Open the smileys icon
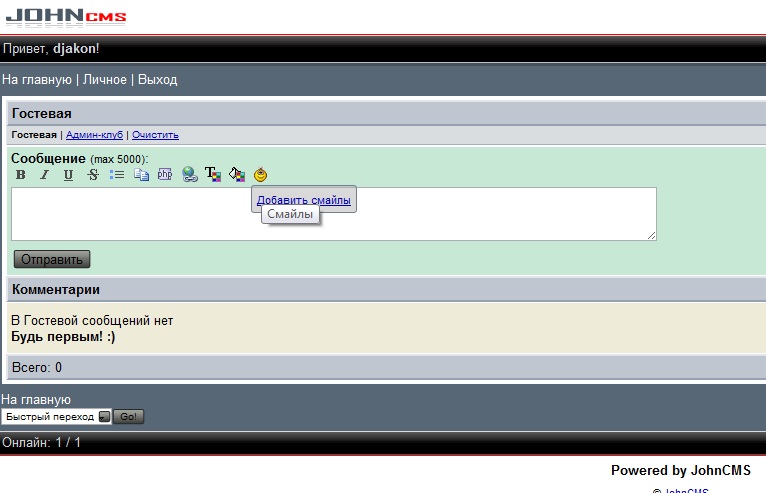The height and width of the screenshot is (493, 766). point(260,174)
